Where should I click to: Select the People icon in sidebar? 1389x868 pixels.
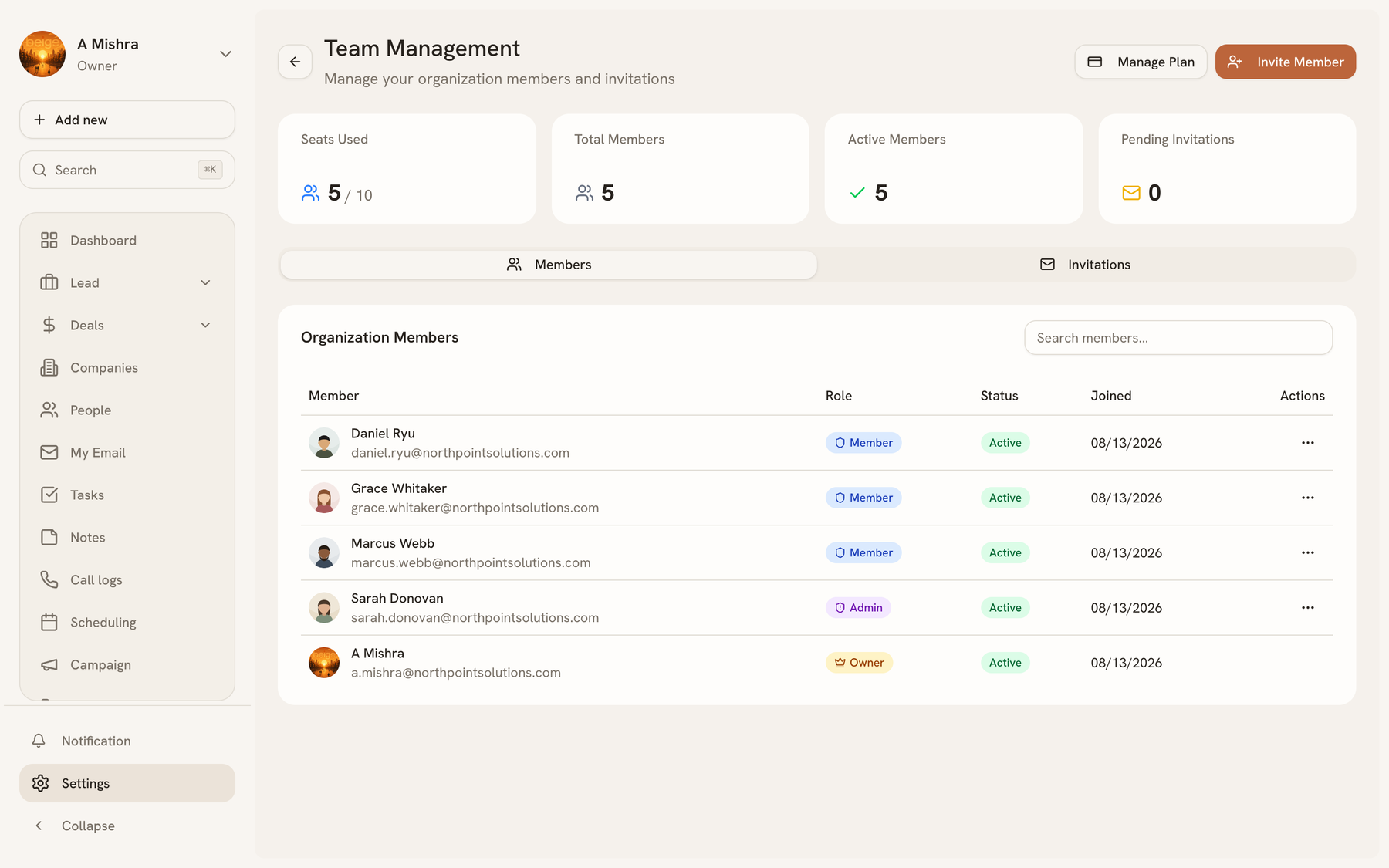pos(49,410)
